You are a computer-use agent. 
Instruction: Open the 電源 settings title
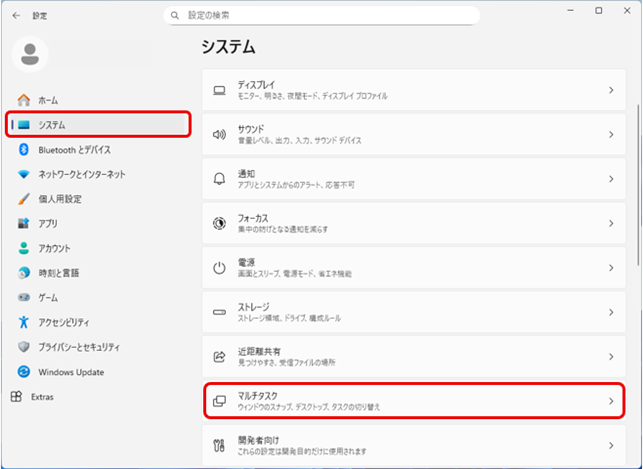(246, 262)
